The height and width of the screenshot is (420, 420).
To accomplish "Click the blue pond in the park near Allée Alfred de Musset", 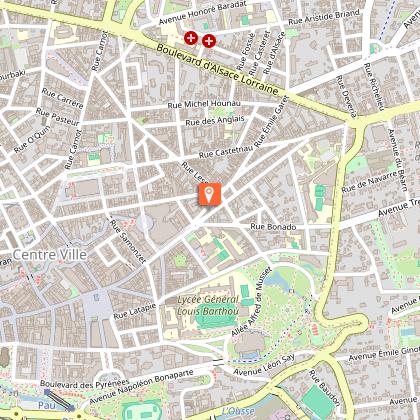I will [x=278, y=280].
